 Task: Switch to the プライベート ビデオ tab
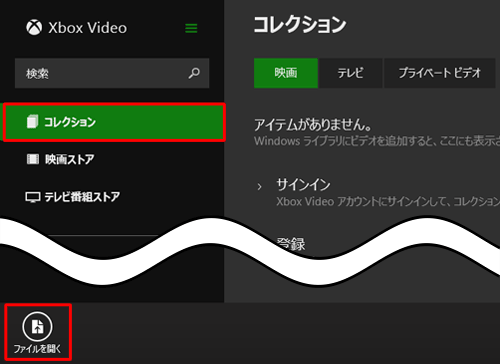click(x=439, y=73)
